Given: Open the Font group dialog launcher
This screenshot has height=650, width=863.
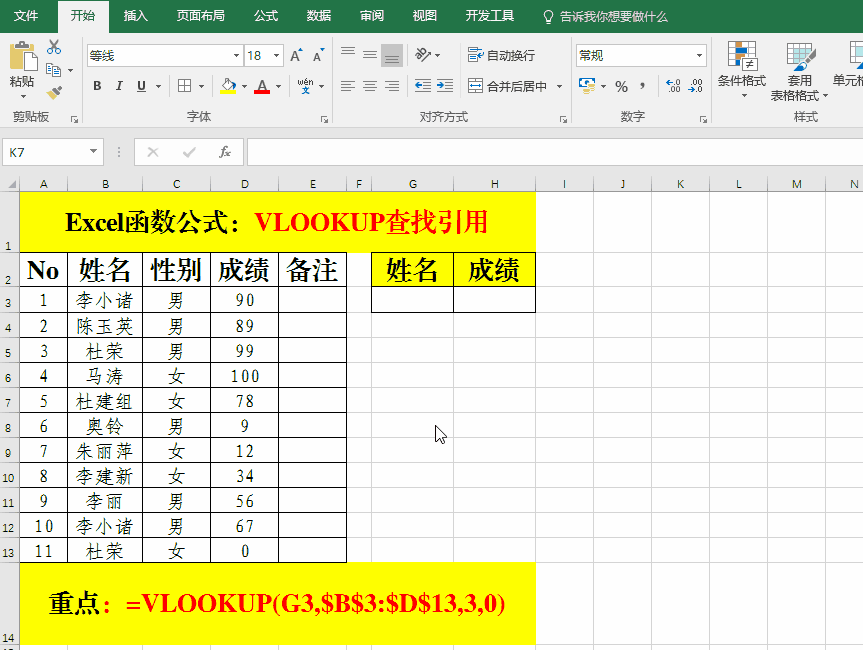Looking at the screenshot, I should pyautogui.click(x=324, y=119).
